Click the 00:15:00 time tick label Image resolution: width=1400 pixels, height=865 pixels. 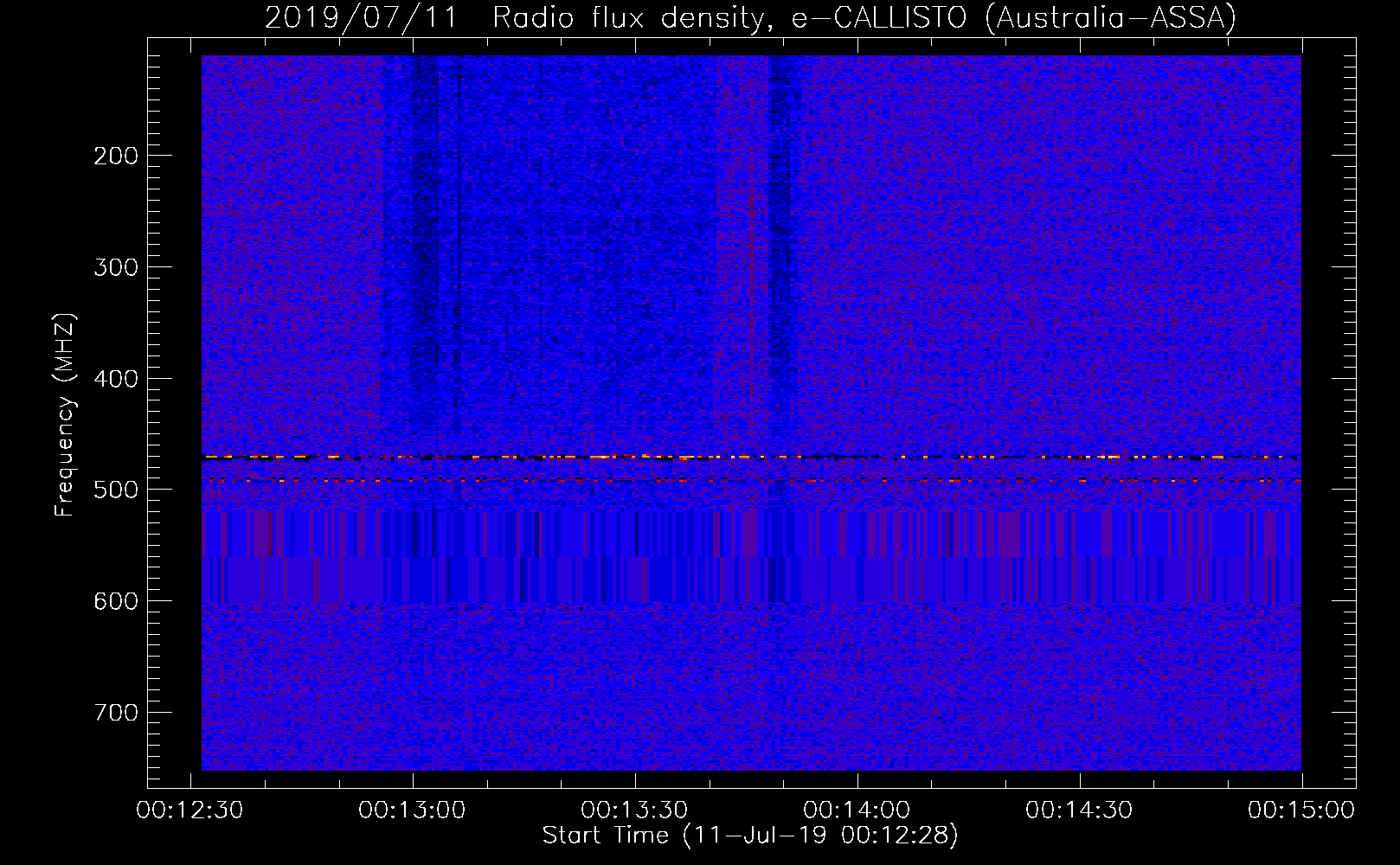1301,811
